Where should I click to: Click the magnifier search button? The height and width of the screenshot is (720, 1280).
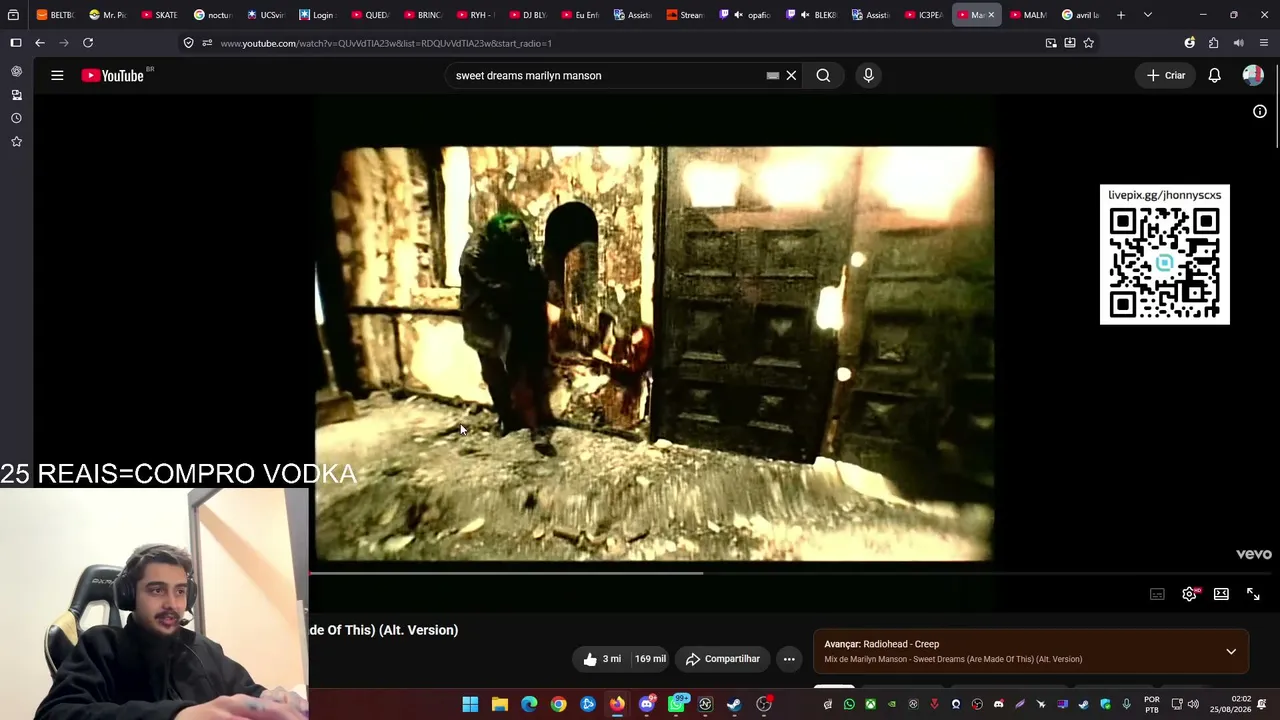[x=823, y=75]
